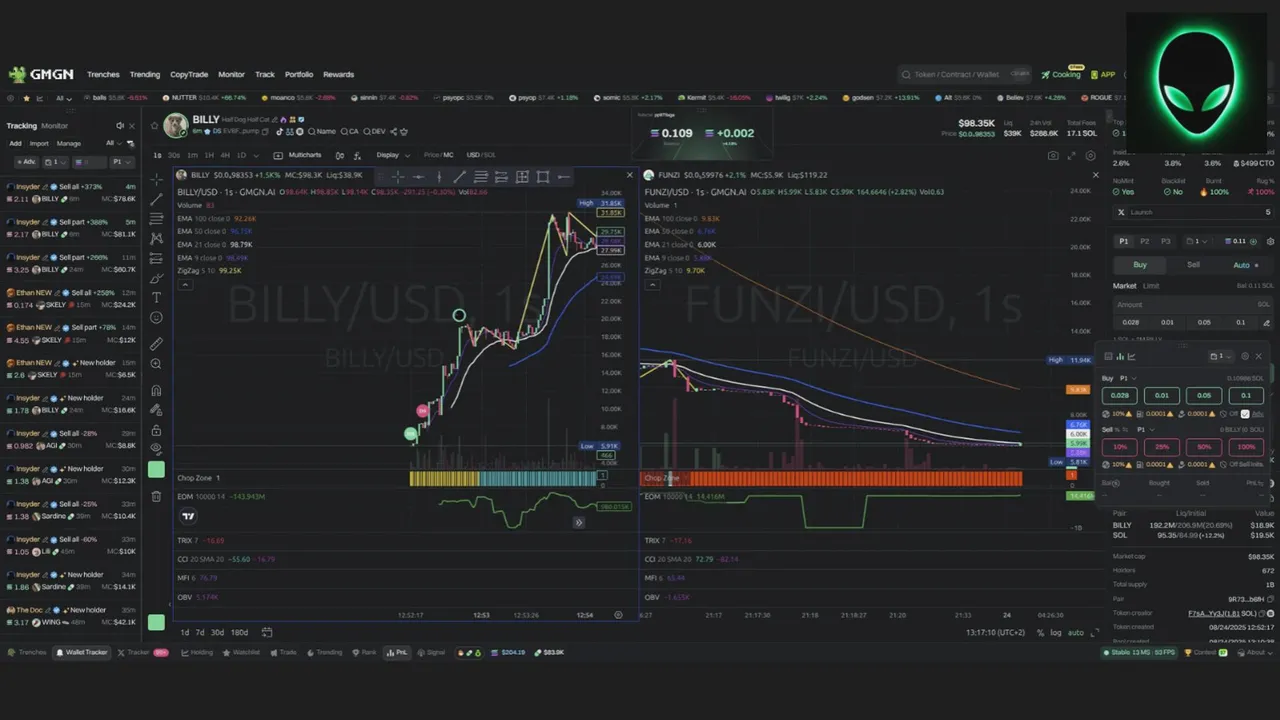This screenshot has height=720, width=1280.
Task: Open chart settings hexagon gear icon
Action: click(x=1089, y=156)
